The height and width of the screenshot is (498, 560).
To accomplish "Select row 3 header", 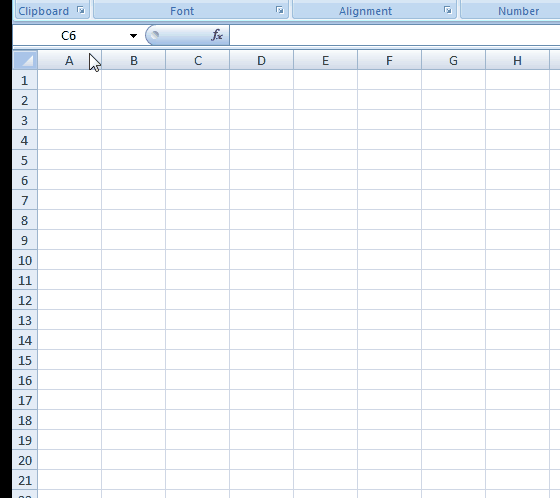I will [25, 120].
